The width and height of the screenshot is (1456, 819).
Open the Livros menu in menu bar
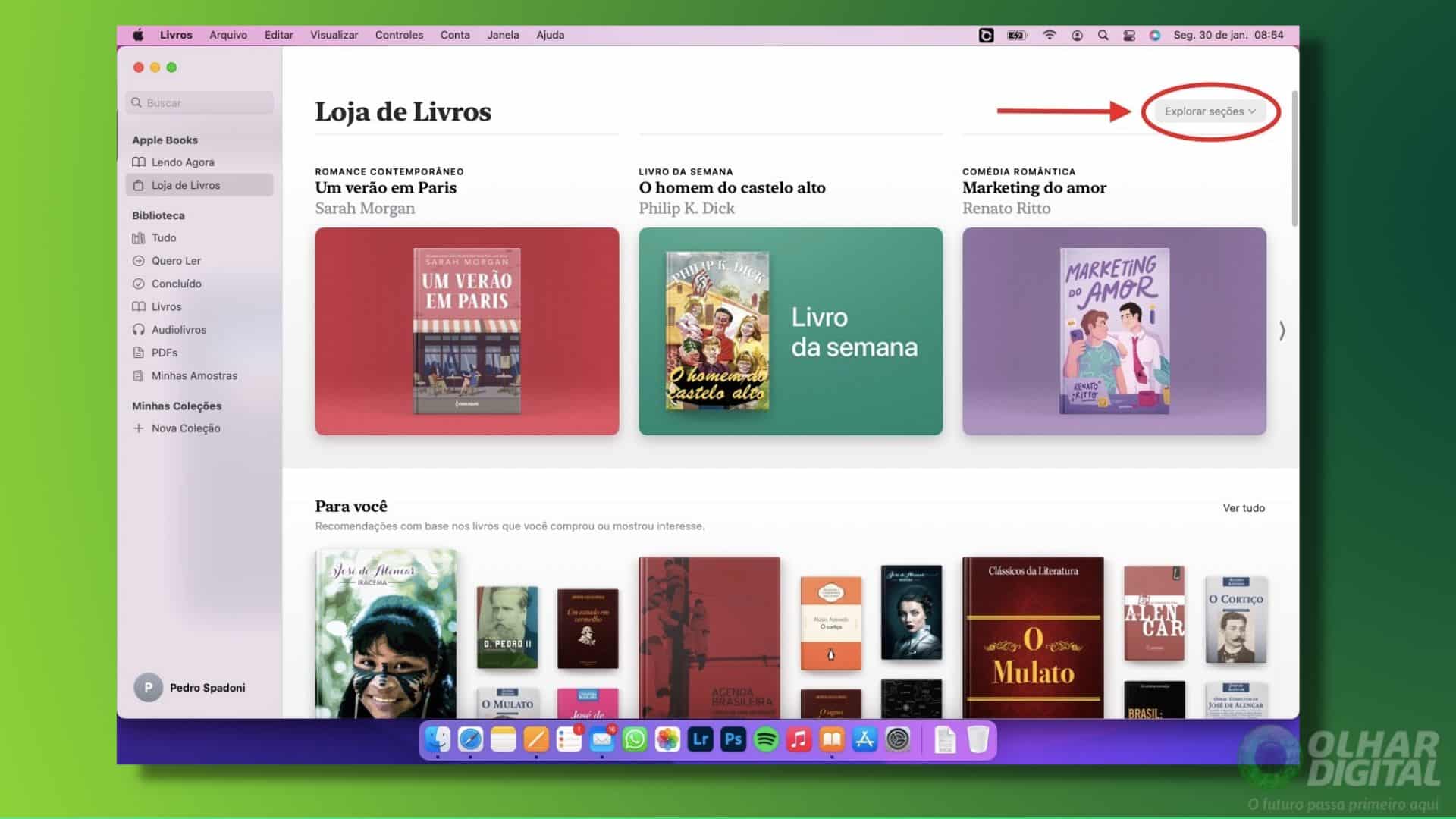pos(176,35)
